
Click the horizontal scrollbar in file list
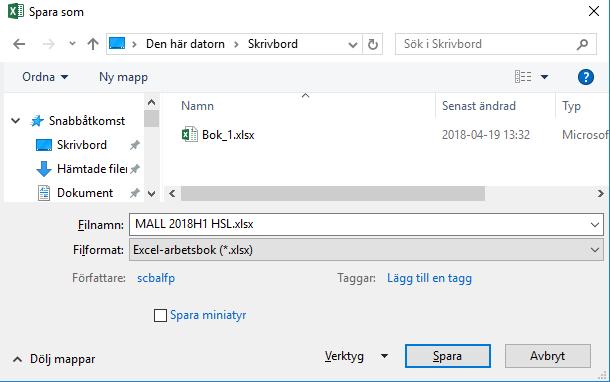(333, 193)
